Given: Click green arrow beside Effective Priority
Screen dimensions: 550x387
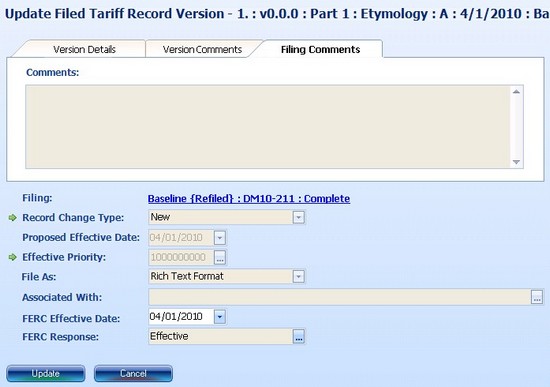Looking at the screenshot, I should 13,257.
